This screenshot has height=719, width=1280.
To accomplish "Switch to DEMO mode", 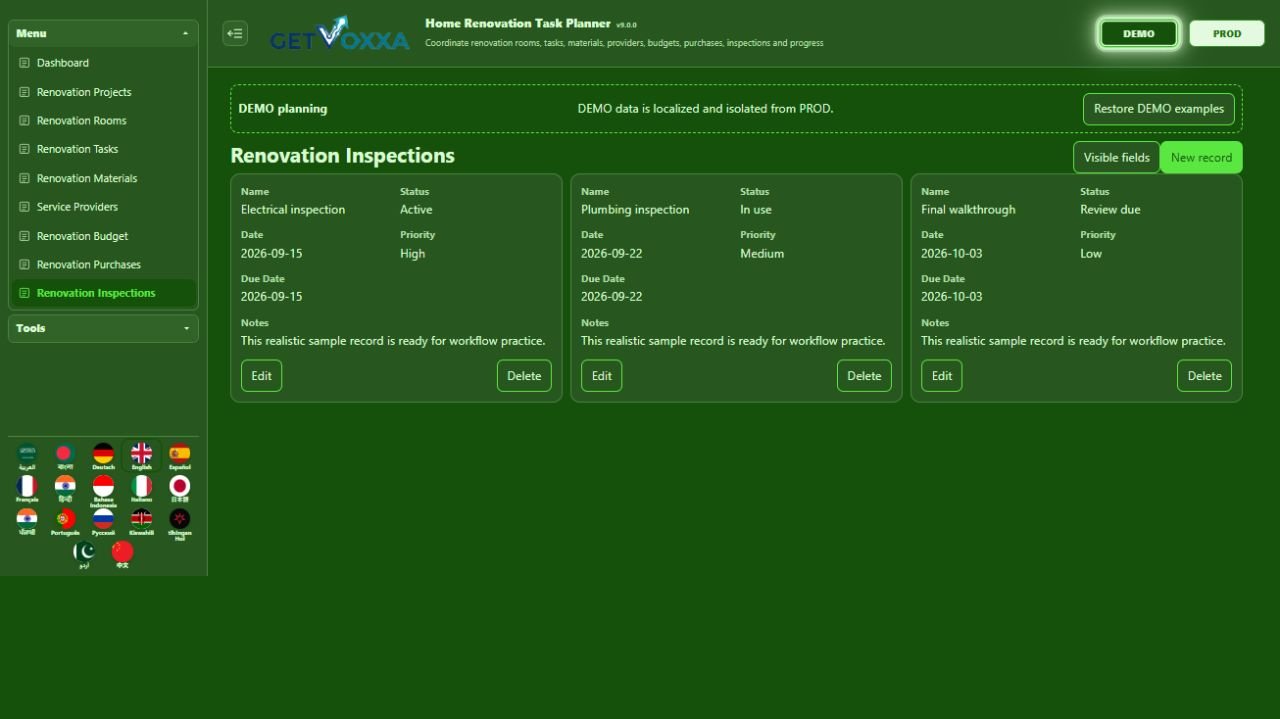I will point(1139,33).
